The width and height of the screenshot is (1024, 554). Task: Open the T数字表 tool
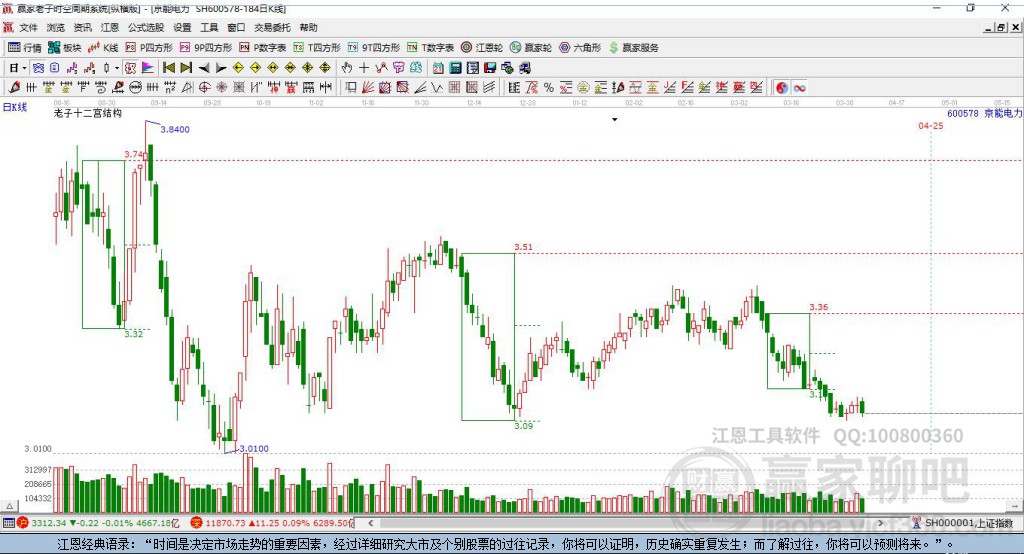pos(430,48)
